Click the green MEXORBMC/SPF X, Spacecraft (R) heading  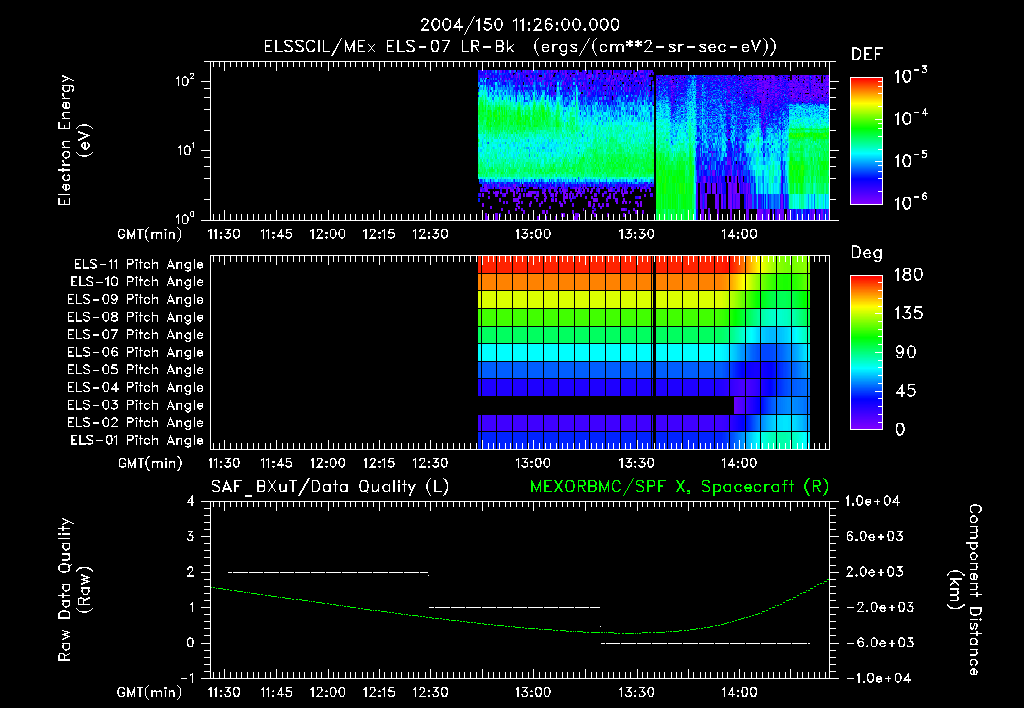(x=679, y=487)
